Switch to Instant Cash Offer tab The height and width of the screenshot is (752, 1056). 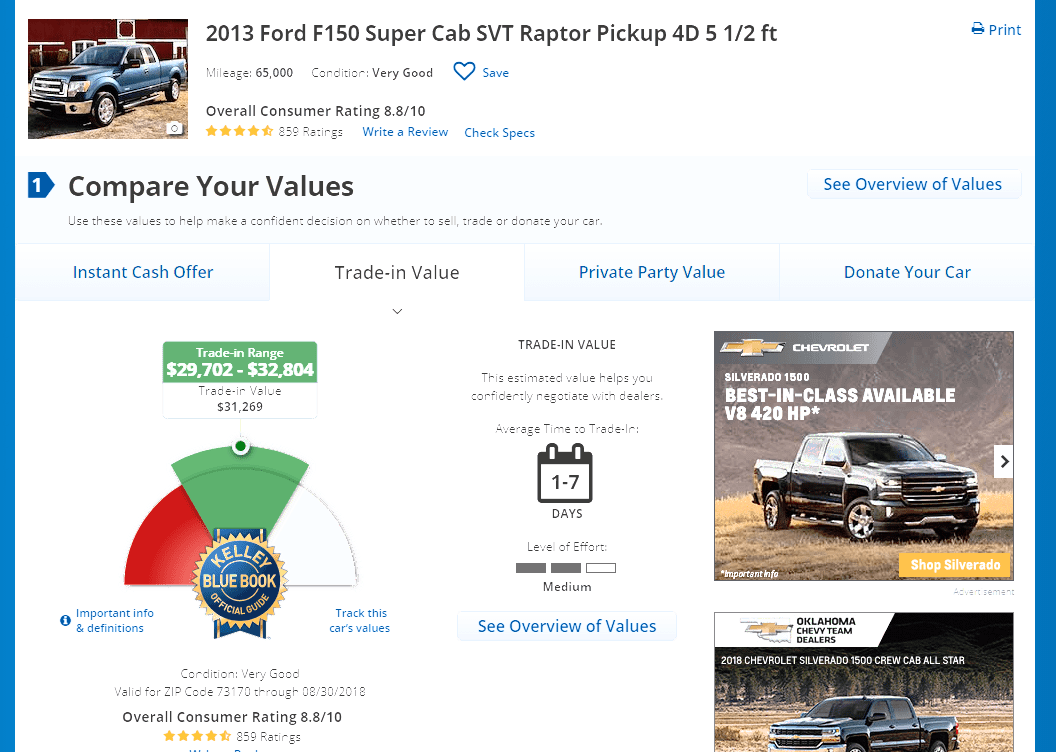coord(143,272)
